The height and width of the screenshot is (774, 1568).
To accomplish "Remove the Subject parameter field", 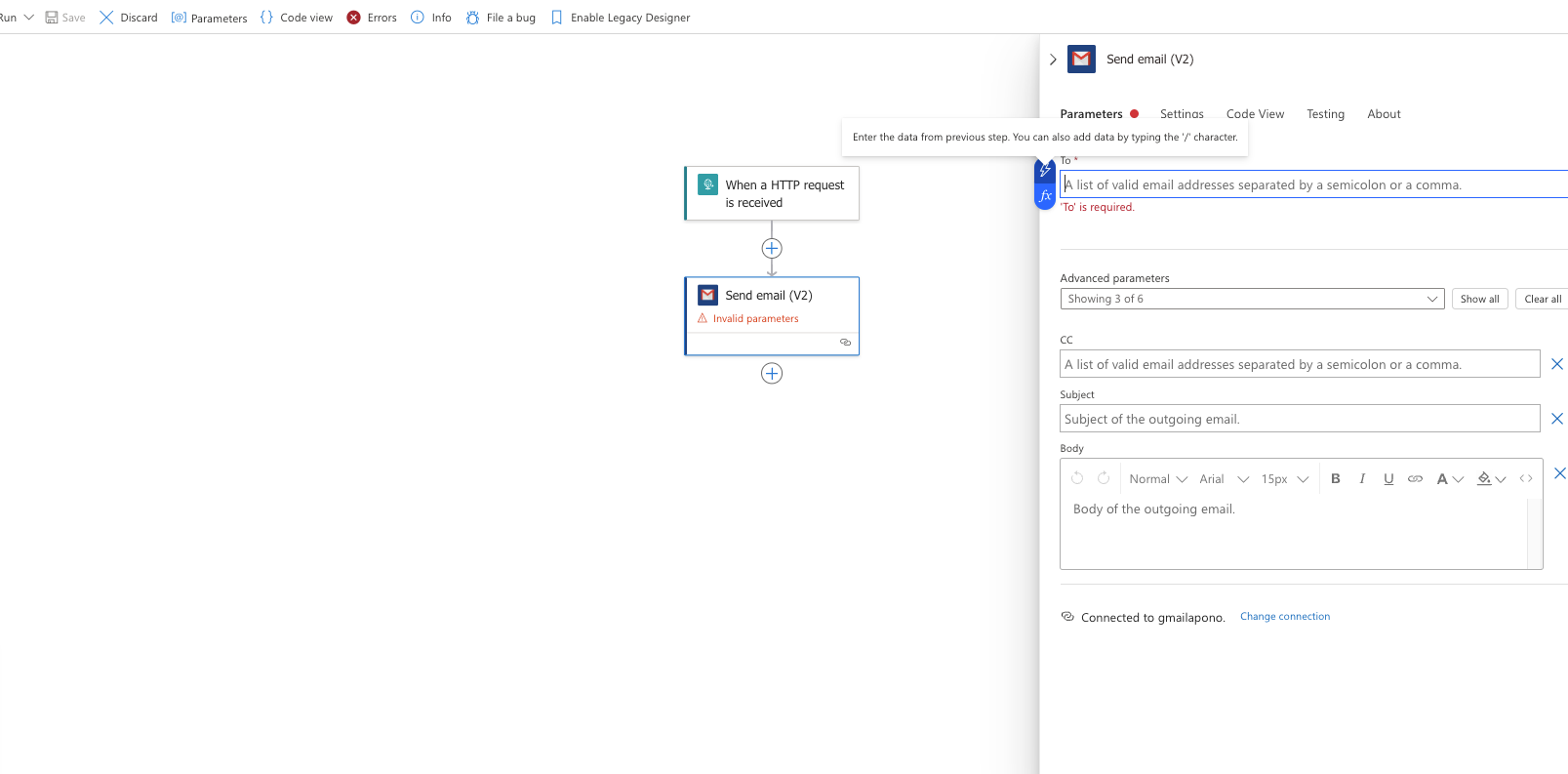I will point(1556,419).
